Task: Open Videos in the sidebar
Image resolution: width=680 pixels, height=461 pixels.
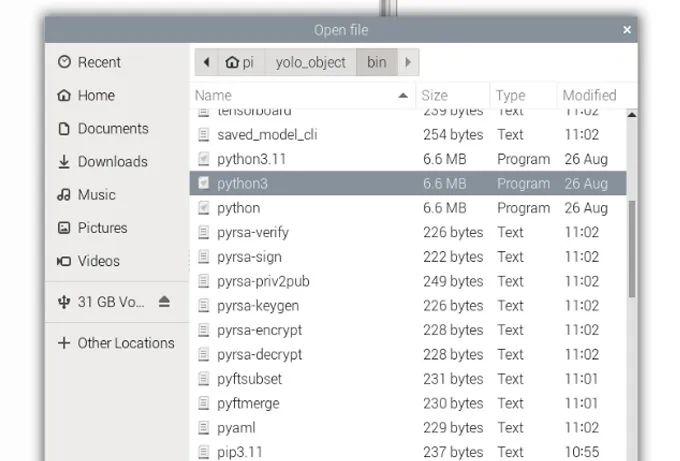Action: [116, 261]
